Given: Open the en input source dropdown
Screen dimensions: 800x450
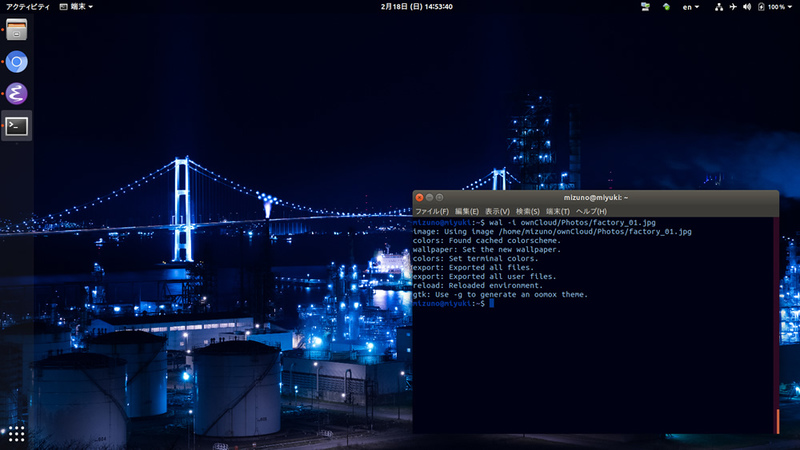Looking at the screenshot, I should click(x=690, y=7).
